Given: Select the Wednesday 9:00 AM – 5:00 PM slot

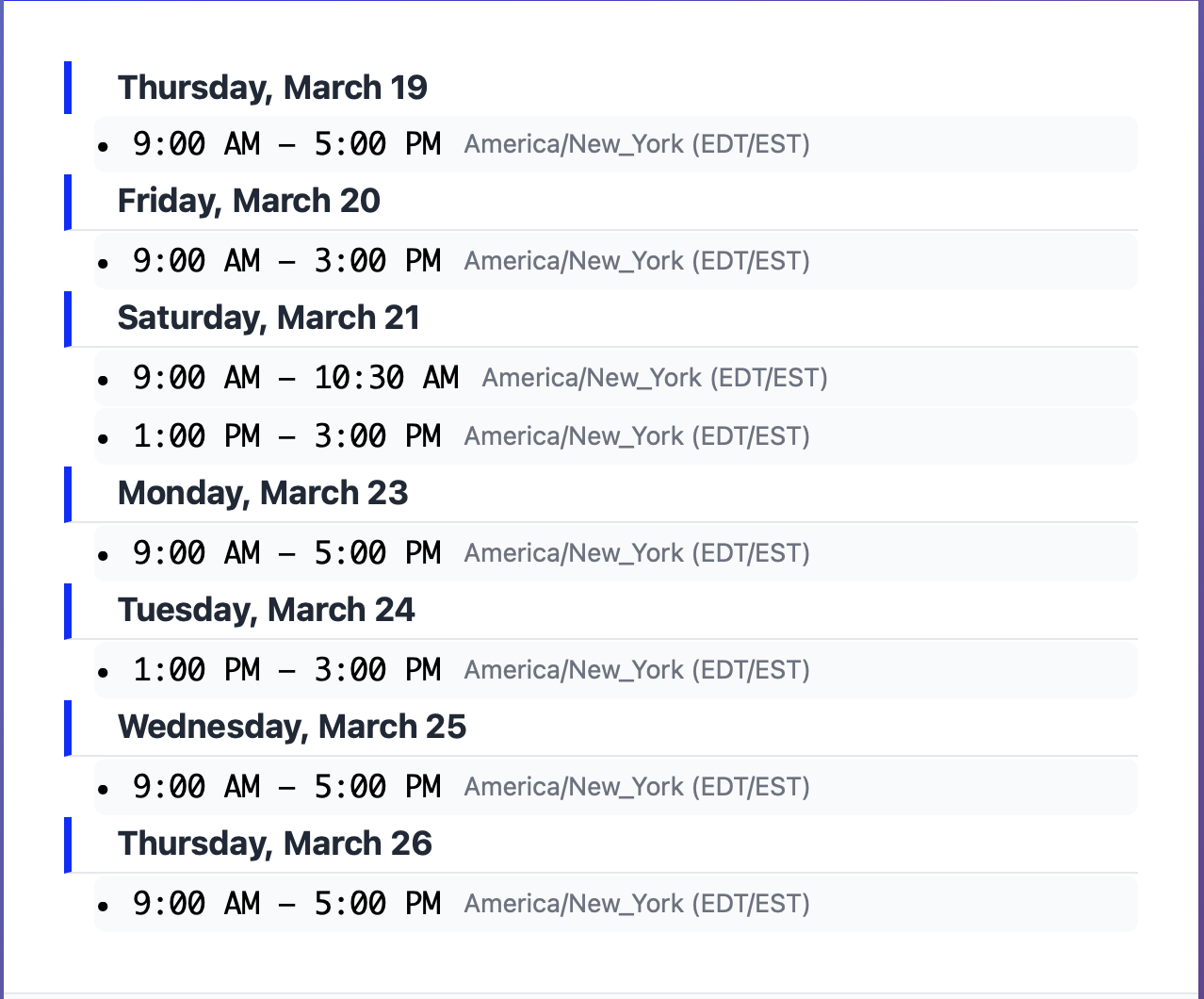Looking at the screenshot, I should tap(286, 787).
